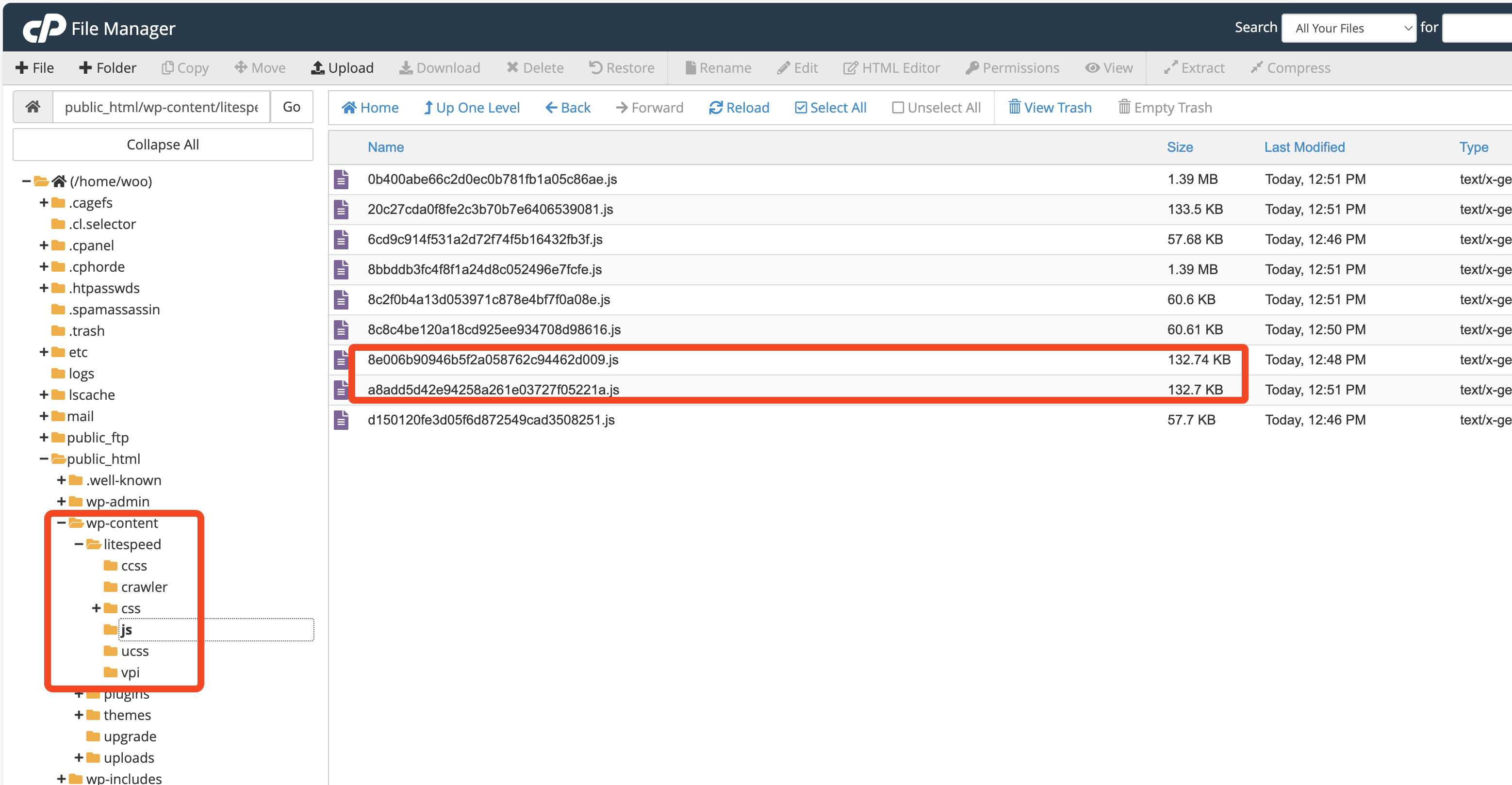Click the Go button
1512x785 pixels.
[292, 107]
